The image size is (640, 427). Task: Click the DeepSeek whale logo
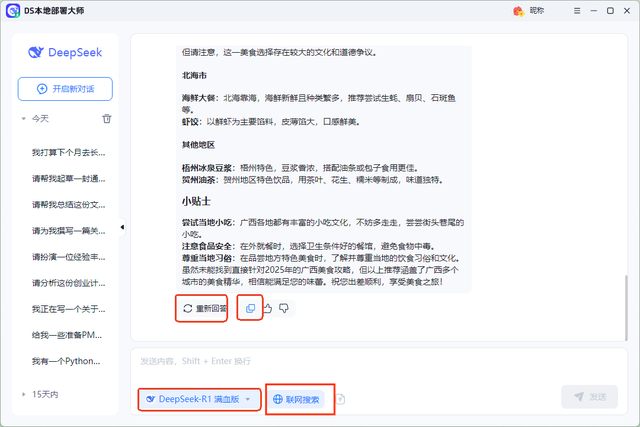coord(36,52)
